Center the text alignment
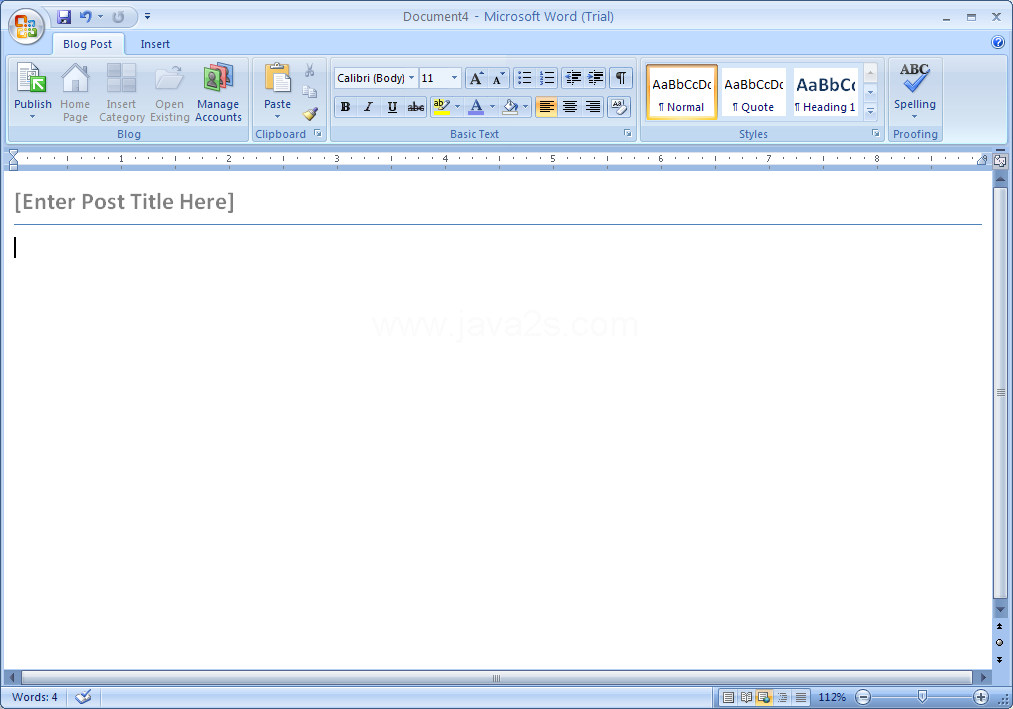This screenshot has width=1013, height=709. coord(570,107)
